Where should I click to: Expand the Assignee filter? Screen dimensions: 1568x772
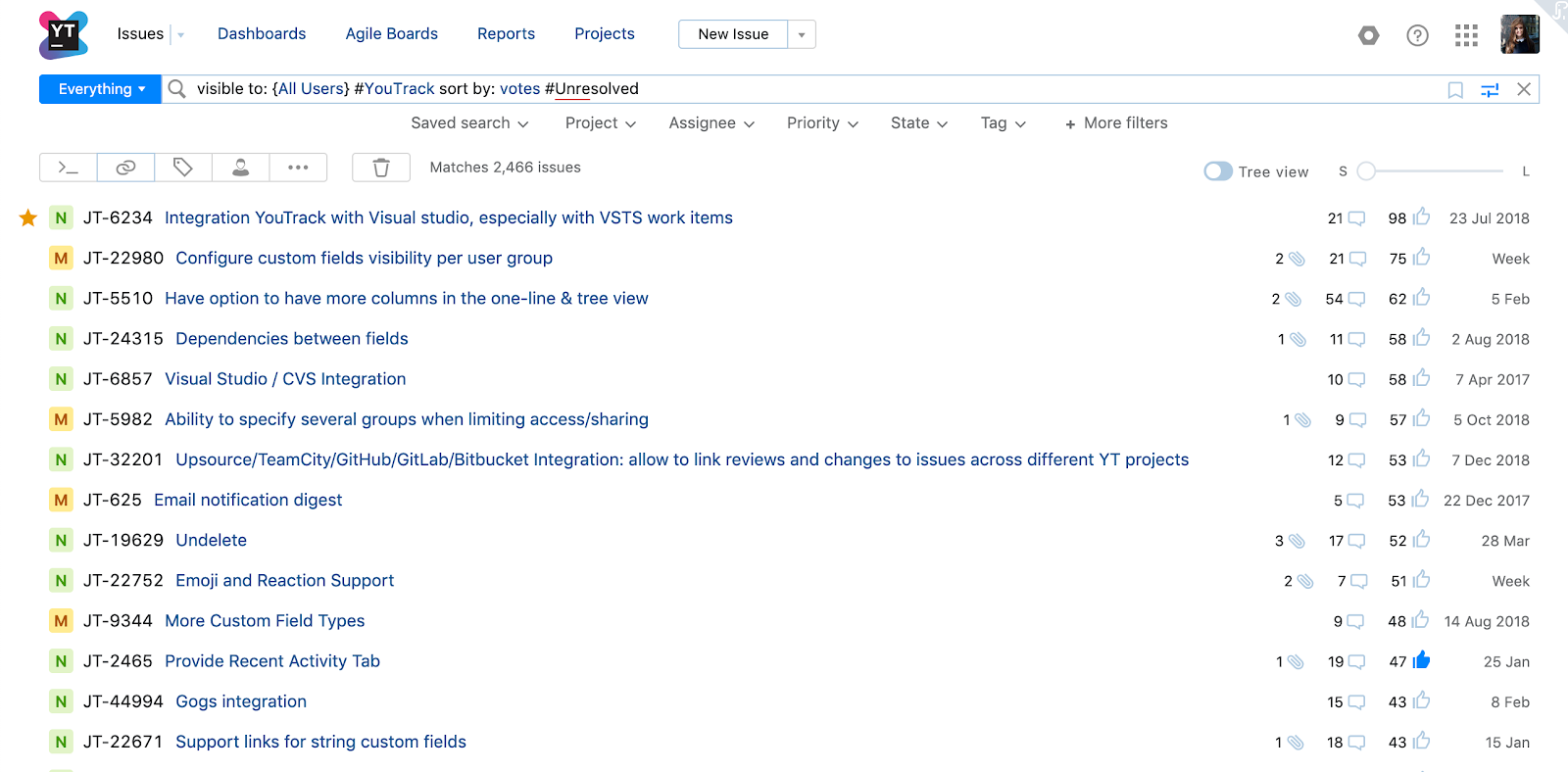pyautogui.click(x=711, y=123)
